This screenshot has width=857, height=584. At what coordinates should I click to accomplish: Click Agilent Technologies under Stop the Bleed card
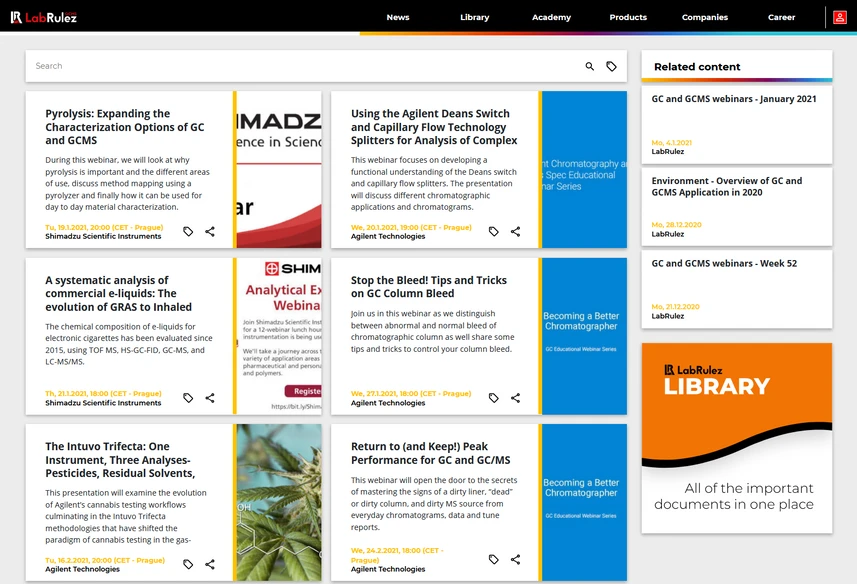[388, 403]
